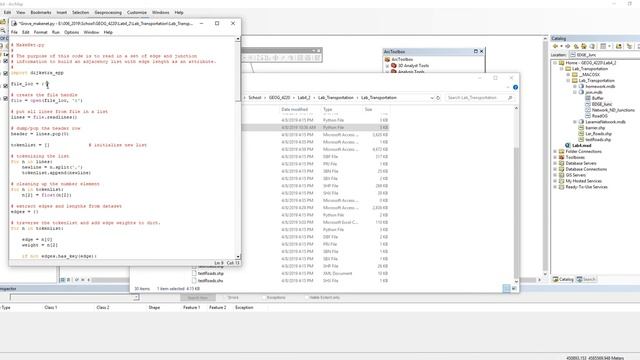Open the ArcMap Bookmarks menu
This screenshot has height=360, width=640.
[41, 13]
